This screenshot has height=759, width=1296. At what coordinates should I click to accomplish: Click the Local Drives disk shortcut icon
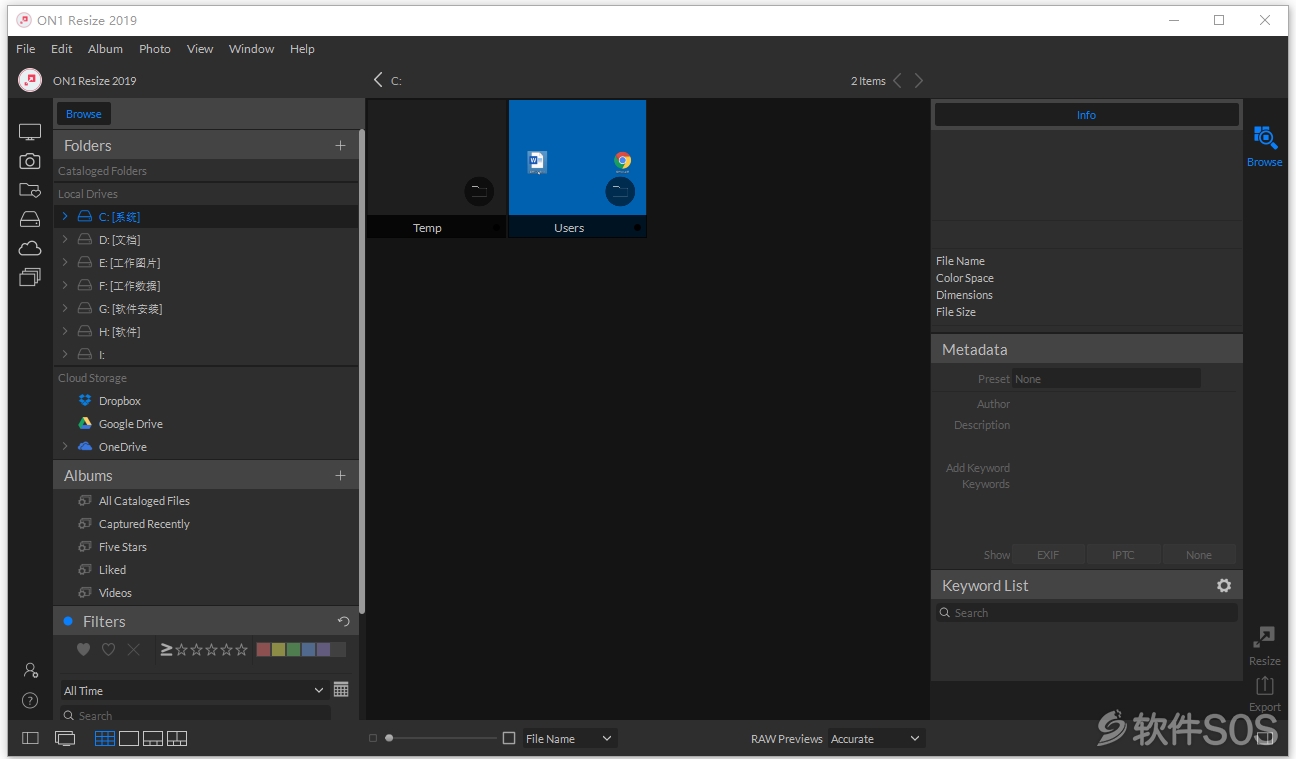[30, 219]
